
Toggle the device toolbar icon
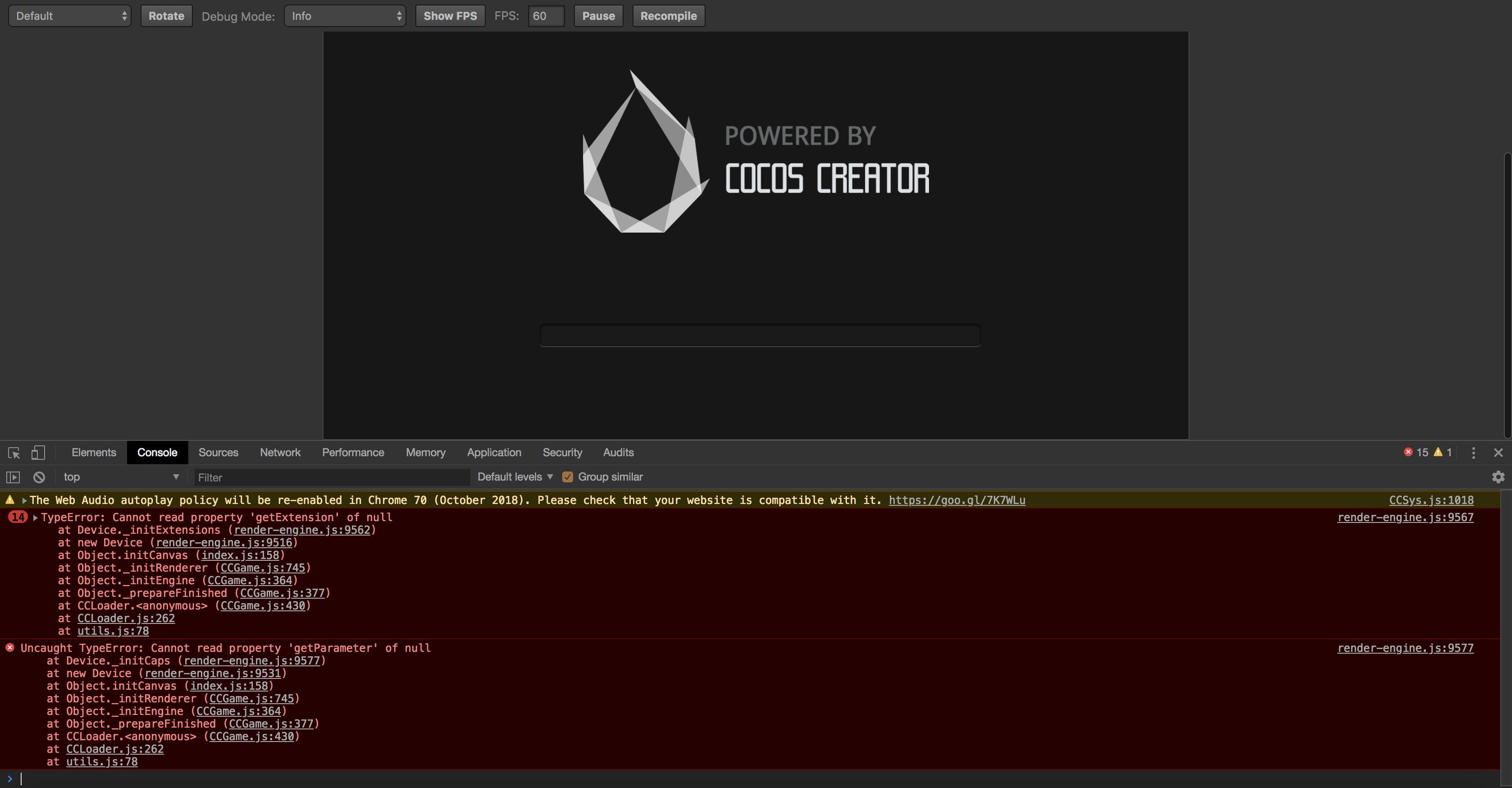pyautogui.click(x=38, y=453)
